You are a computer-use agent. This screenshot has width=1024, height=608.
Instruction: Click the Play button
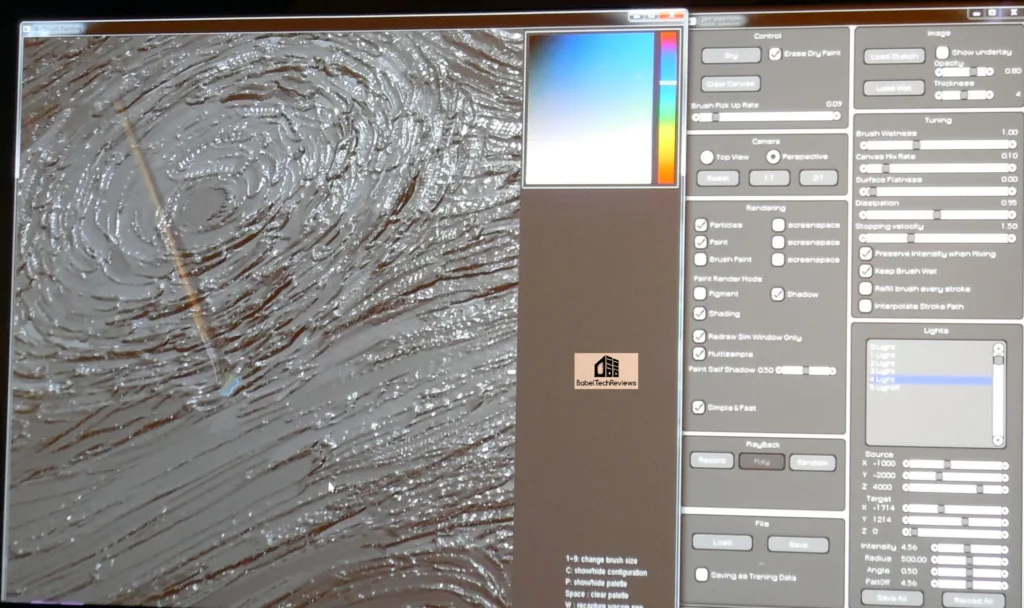point(762,461)
